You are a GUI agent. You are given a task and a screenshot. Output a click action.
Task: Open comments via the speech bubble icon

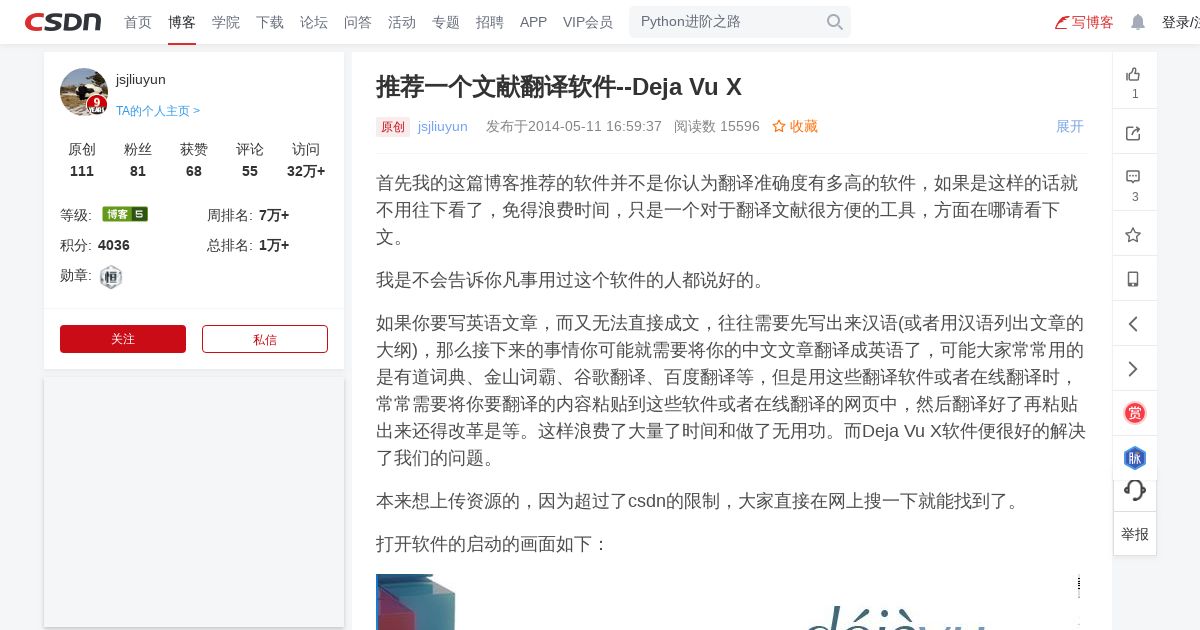click(x=1133, y=176)
